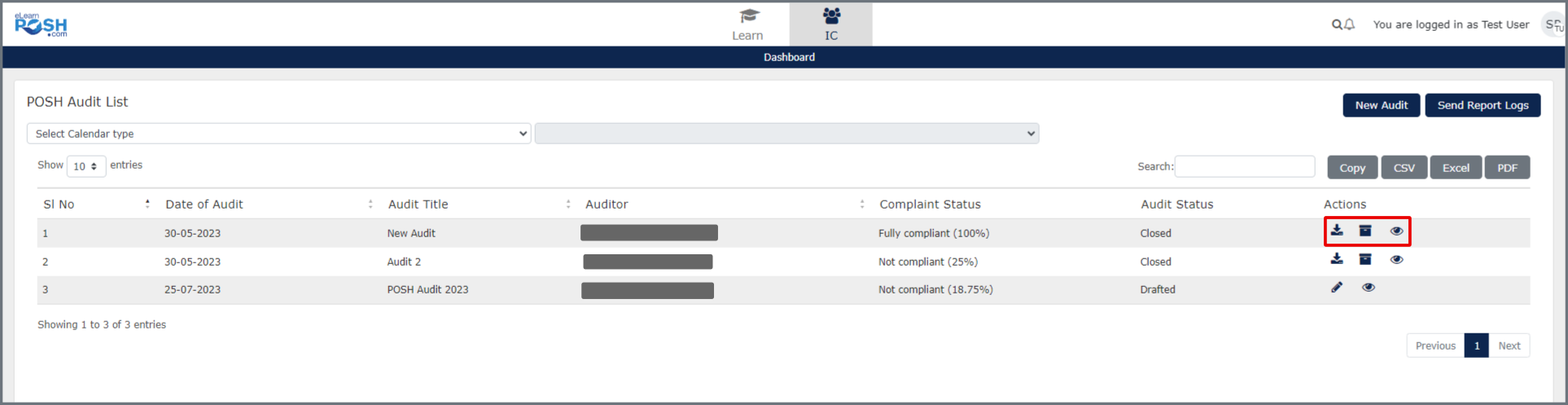The height and width of the screenshot is (405, 1568).
Task: Export the table as PDF
Action: tap(1507, 168)
